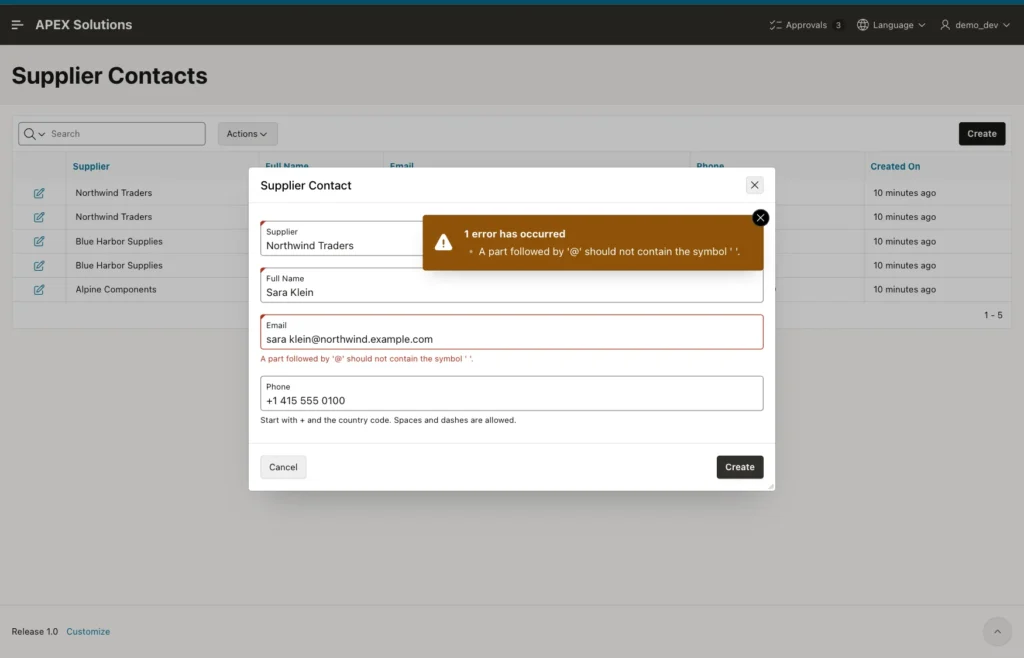Image resolution: width=1024 pixels, height=658 pixels.
Task: Click the 1 - 5 pagination text
Action: 993,315
